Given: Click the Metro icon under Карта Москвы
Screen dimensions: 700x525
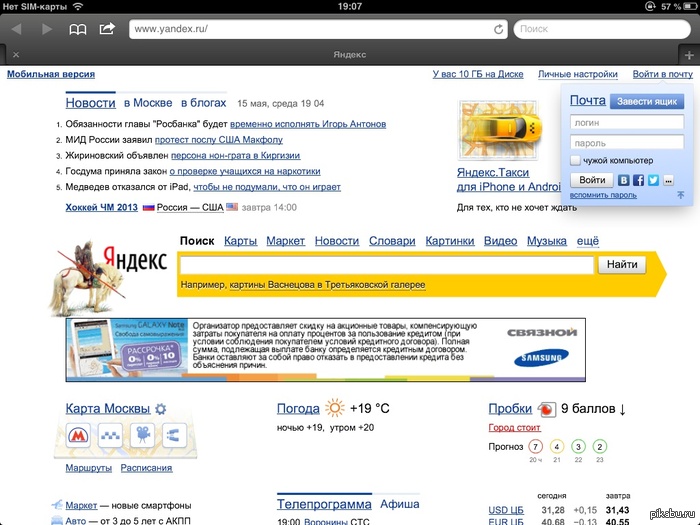Looking at the screenshot, I should click(79, 436).
